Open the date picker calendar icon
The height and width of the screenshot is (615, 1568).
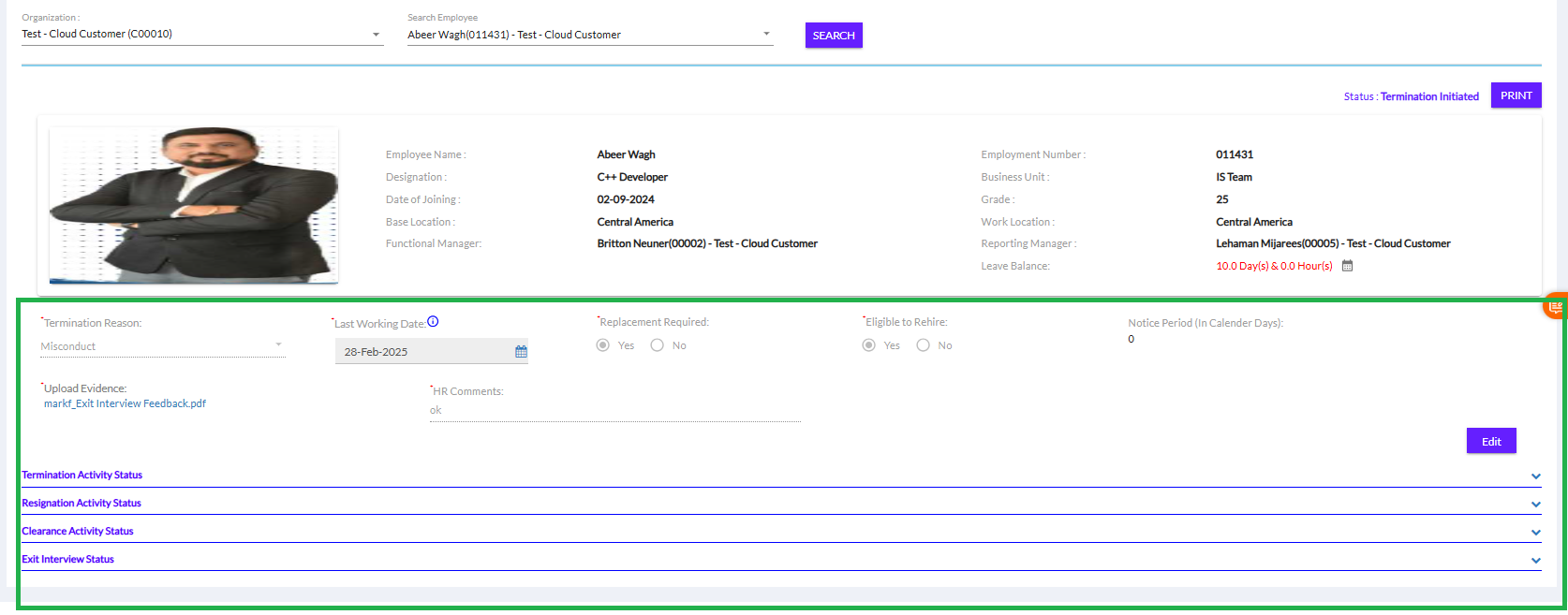point(521,352)
